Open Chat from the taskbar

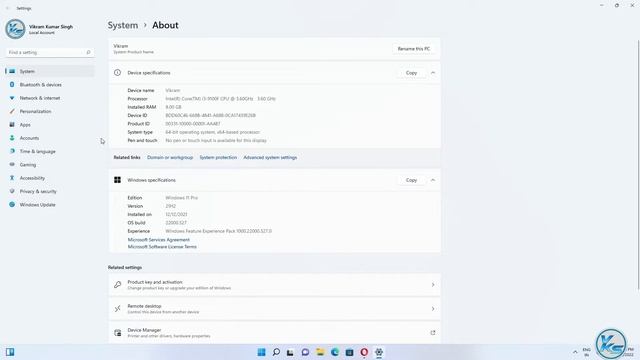coord(305,352)
